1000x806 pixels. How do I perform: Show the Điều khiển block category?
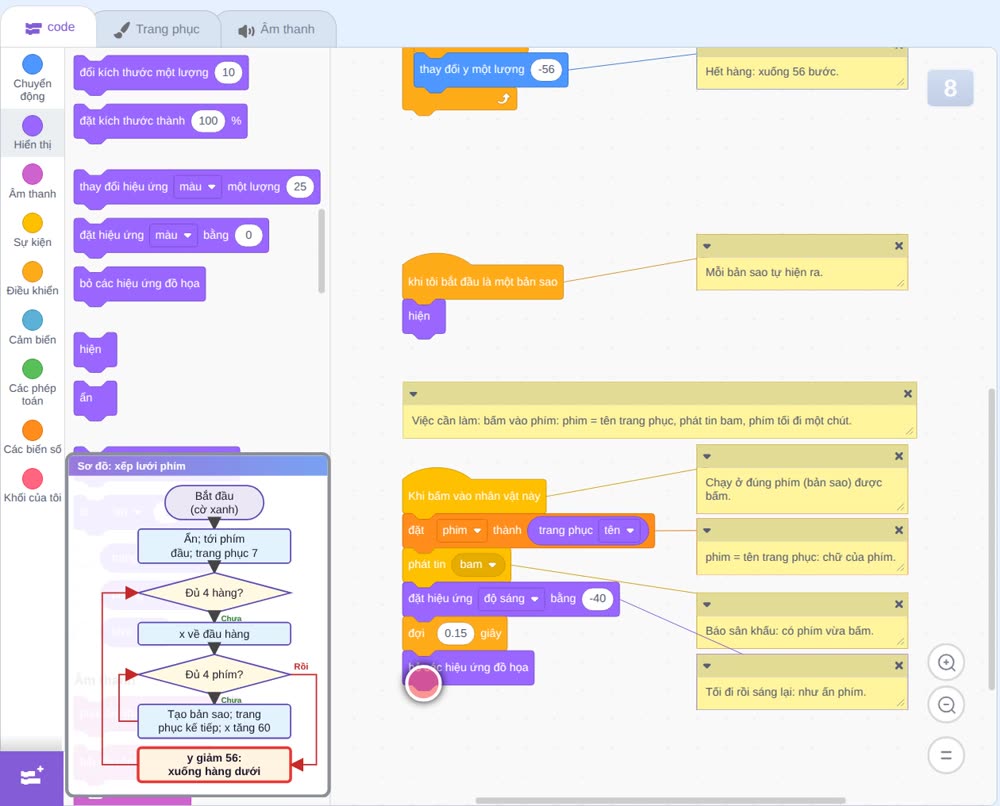point(32,279)
